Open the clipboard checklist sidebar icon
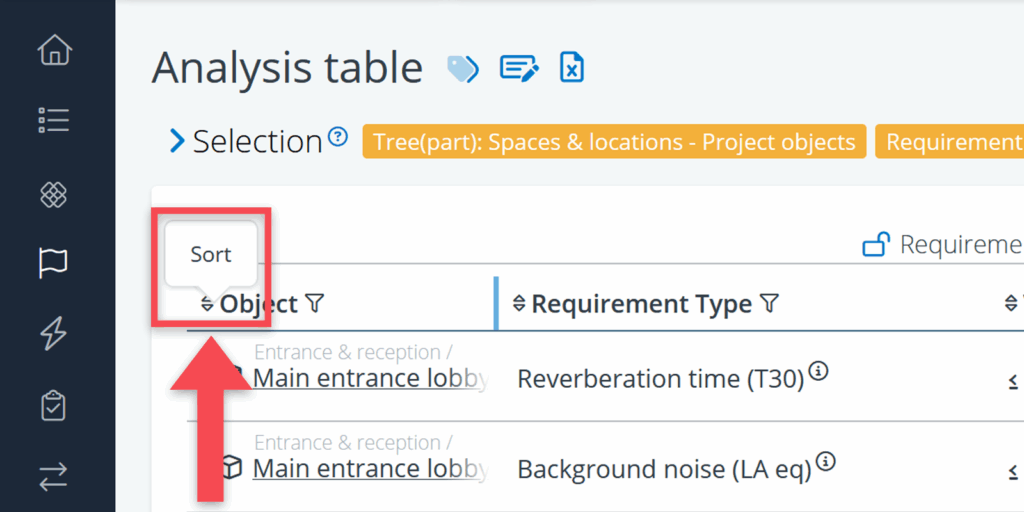1024x512 pixels. pyautogui.click(x=53, y=407)
